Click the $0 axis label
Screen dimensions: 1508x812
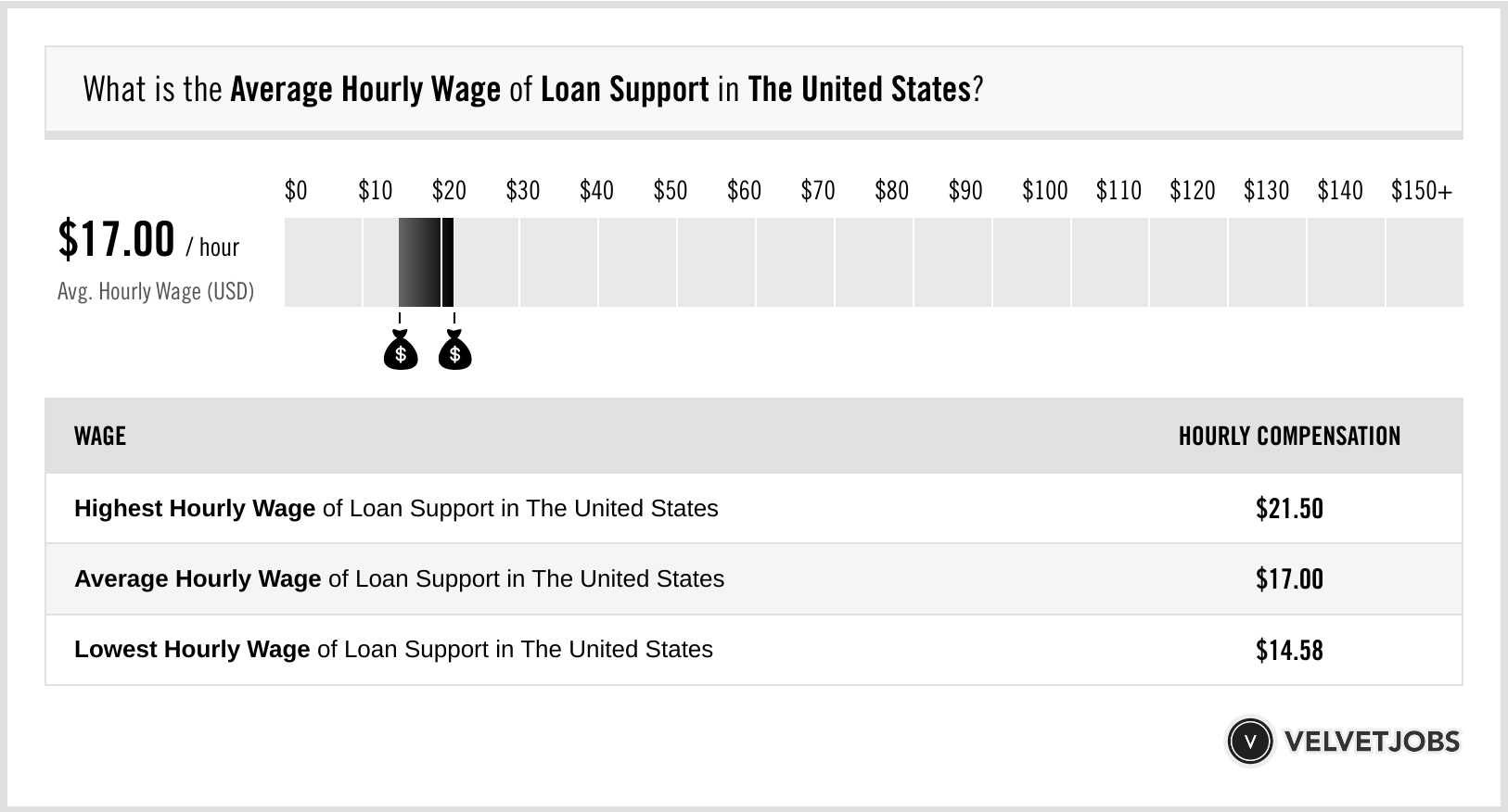[296, 191]
